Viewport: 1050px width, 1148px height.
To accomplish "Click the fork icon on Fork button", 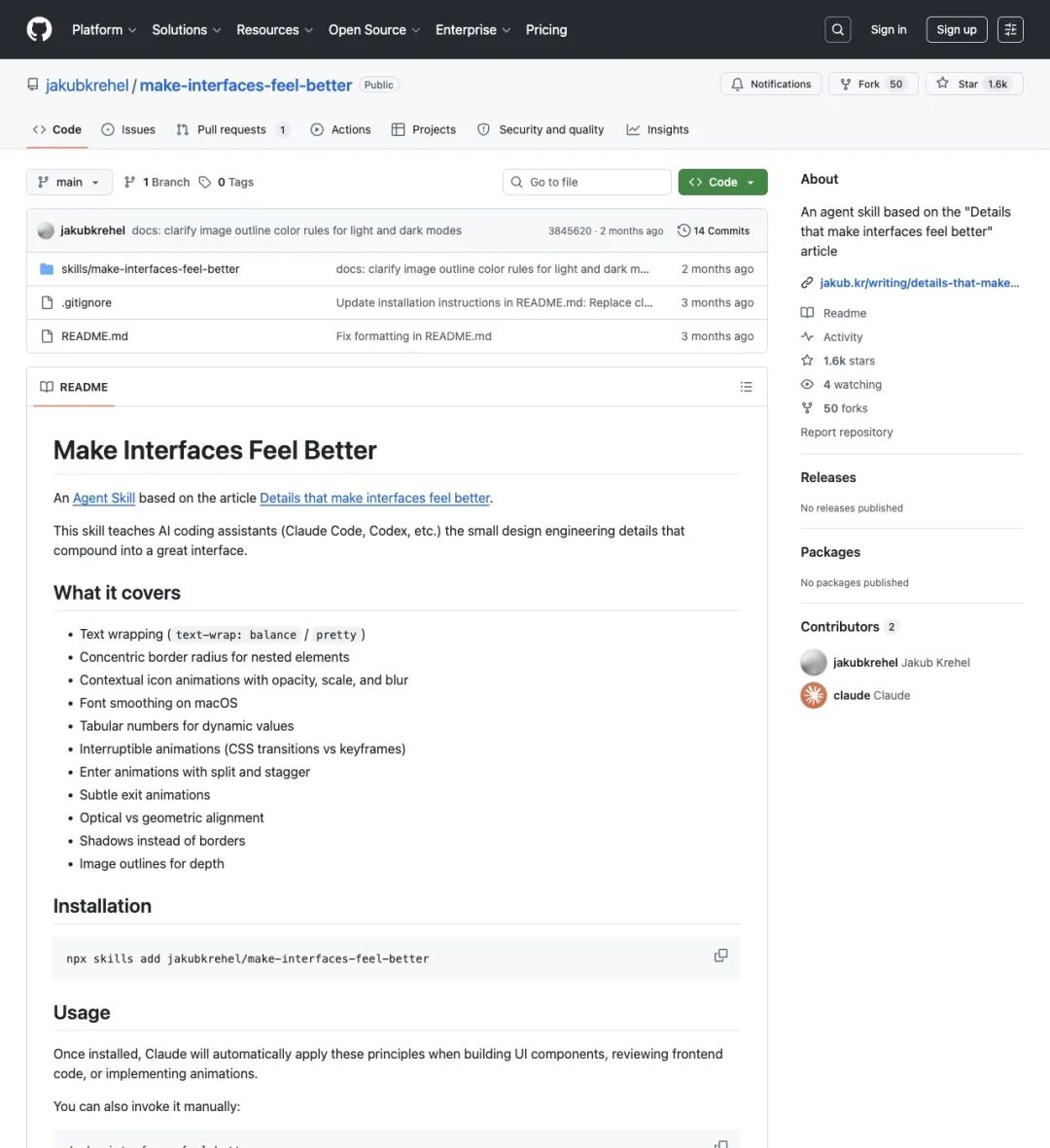I will click(845, 85).
